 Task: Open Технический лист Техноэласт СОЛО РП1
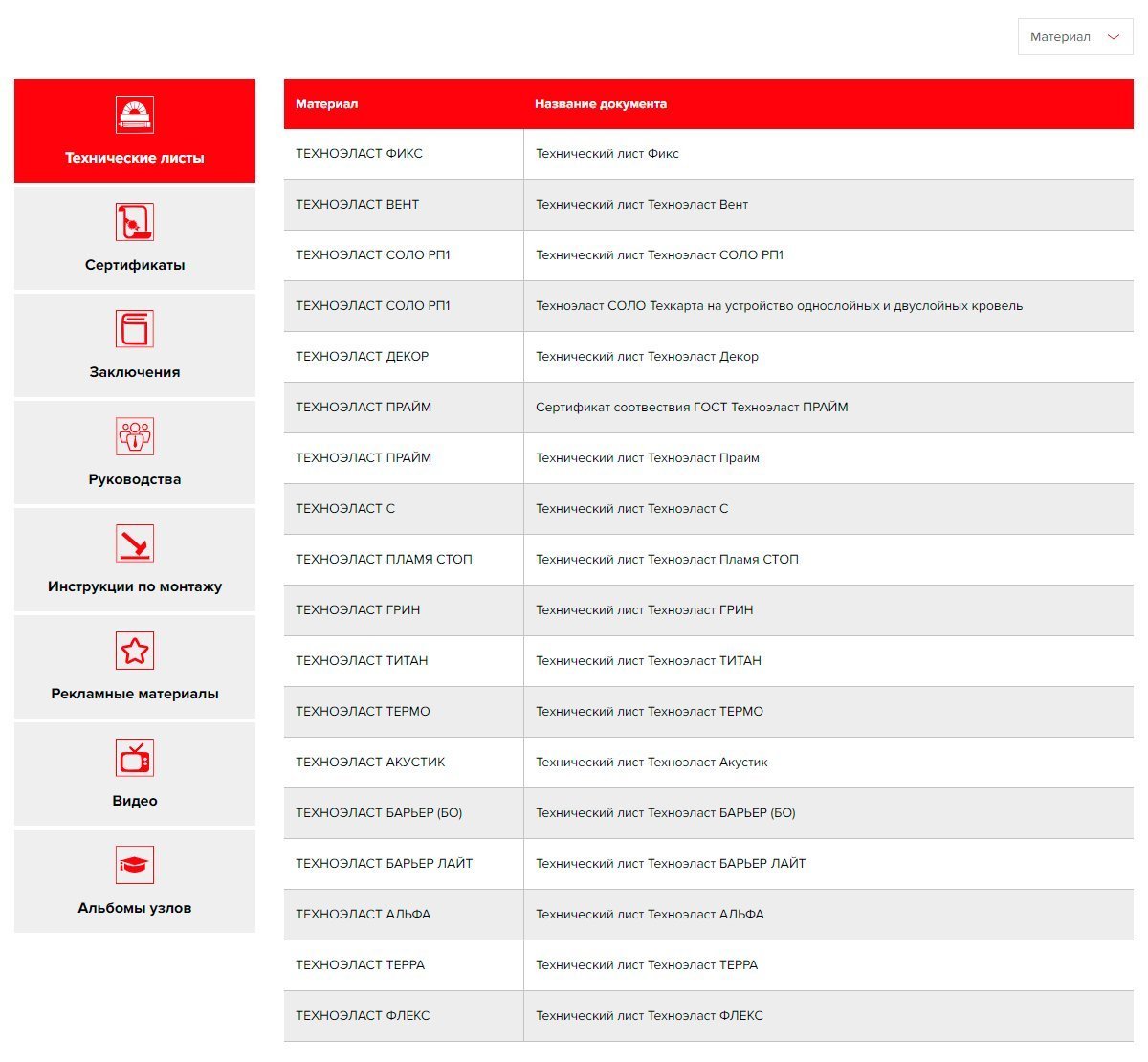pyautogui.click(x=659, y=255)
